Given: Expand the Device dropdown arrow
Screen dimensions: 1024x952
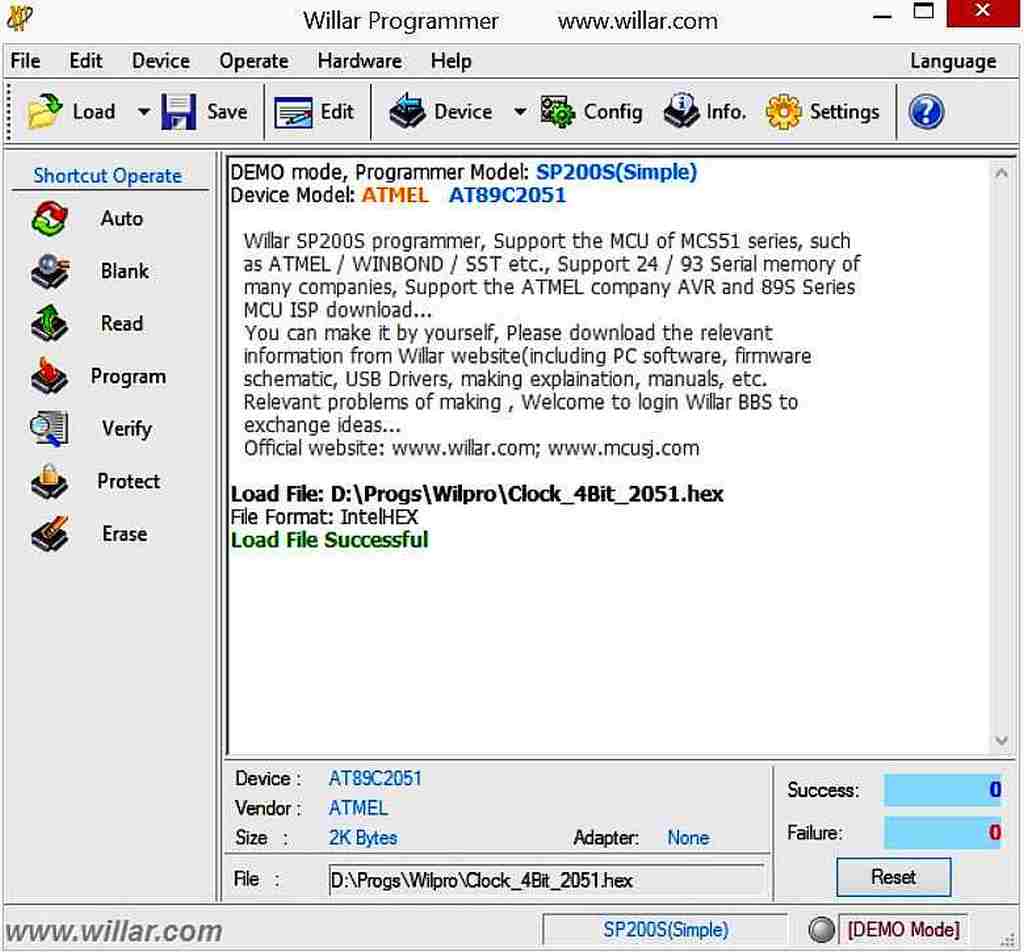Looking at the screenshot, I should pyautogui.click(x=520, y=112).
